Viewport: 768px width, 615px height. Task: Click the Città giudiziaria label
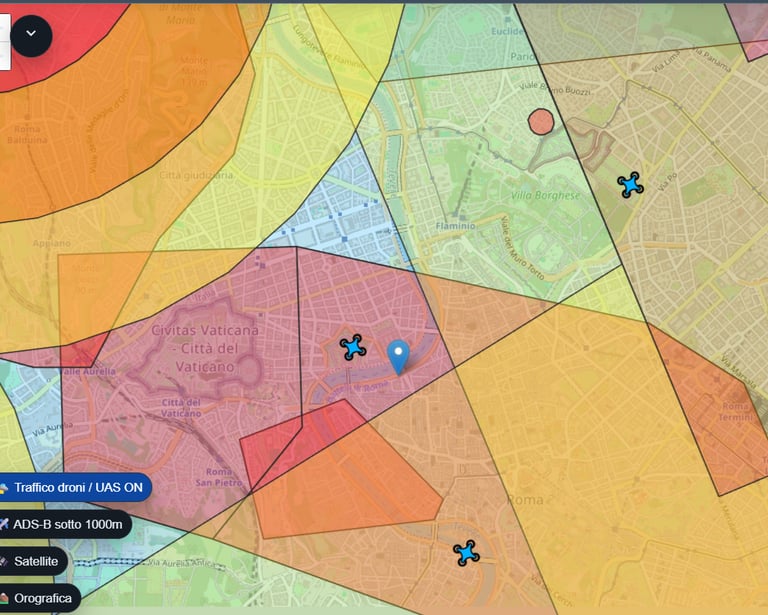point(196,175)
